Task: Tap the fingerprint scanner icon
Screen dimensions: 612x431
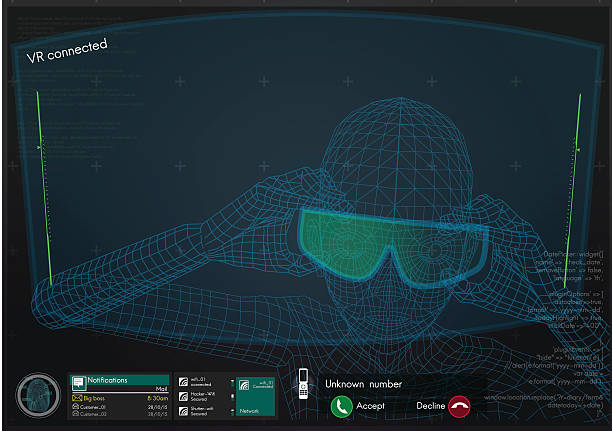Action: (x=38, y=395)
